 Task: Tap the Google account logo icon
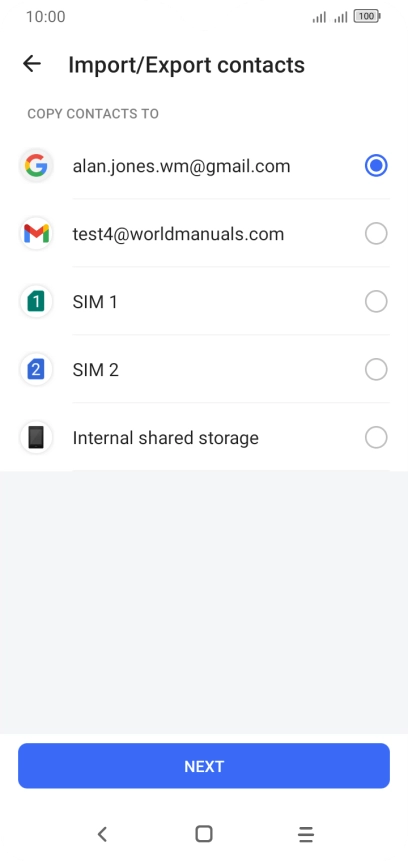click(36, 166)
